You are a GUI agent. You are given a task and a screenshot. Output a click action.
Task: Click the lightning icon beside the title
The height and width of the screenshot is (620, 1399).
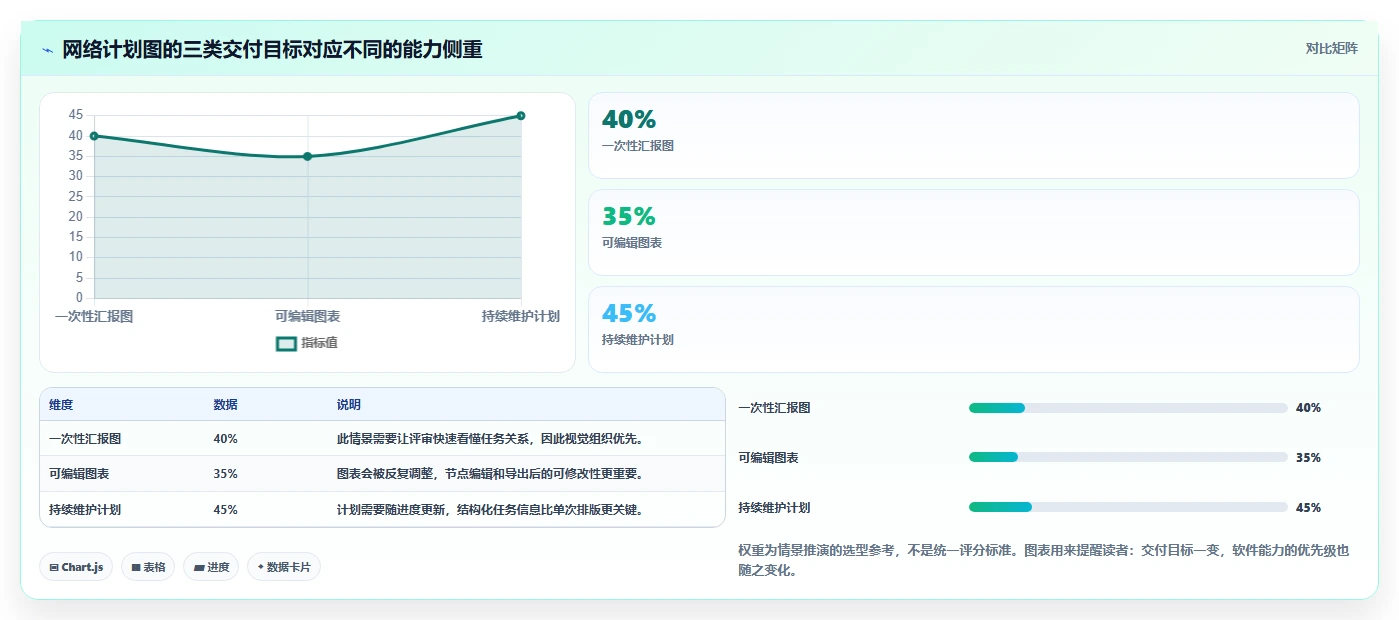[48, 50]
